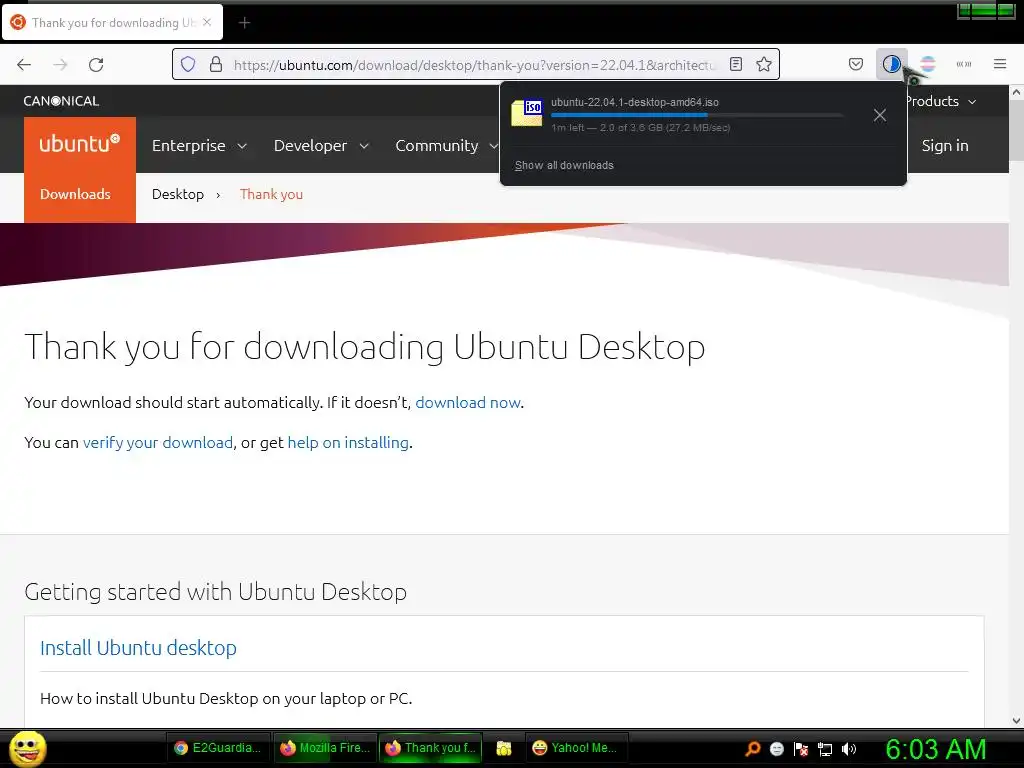The width and height of the screenshot is (1024, 768).
Task: Open the Downloads section tab
Action: coord(75,194)
